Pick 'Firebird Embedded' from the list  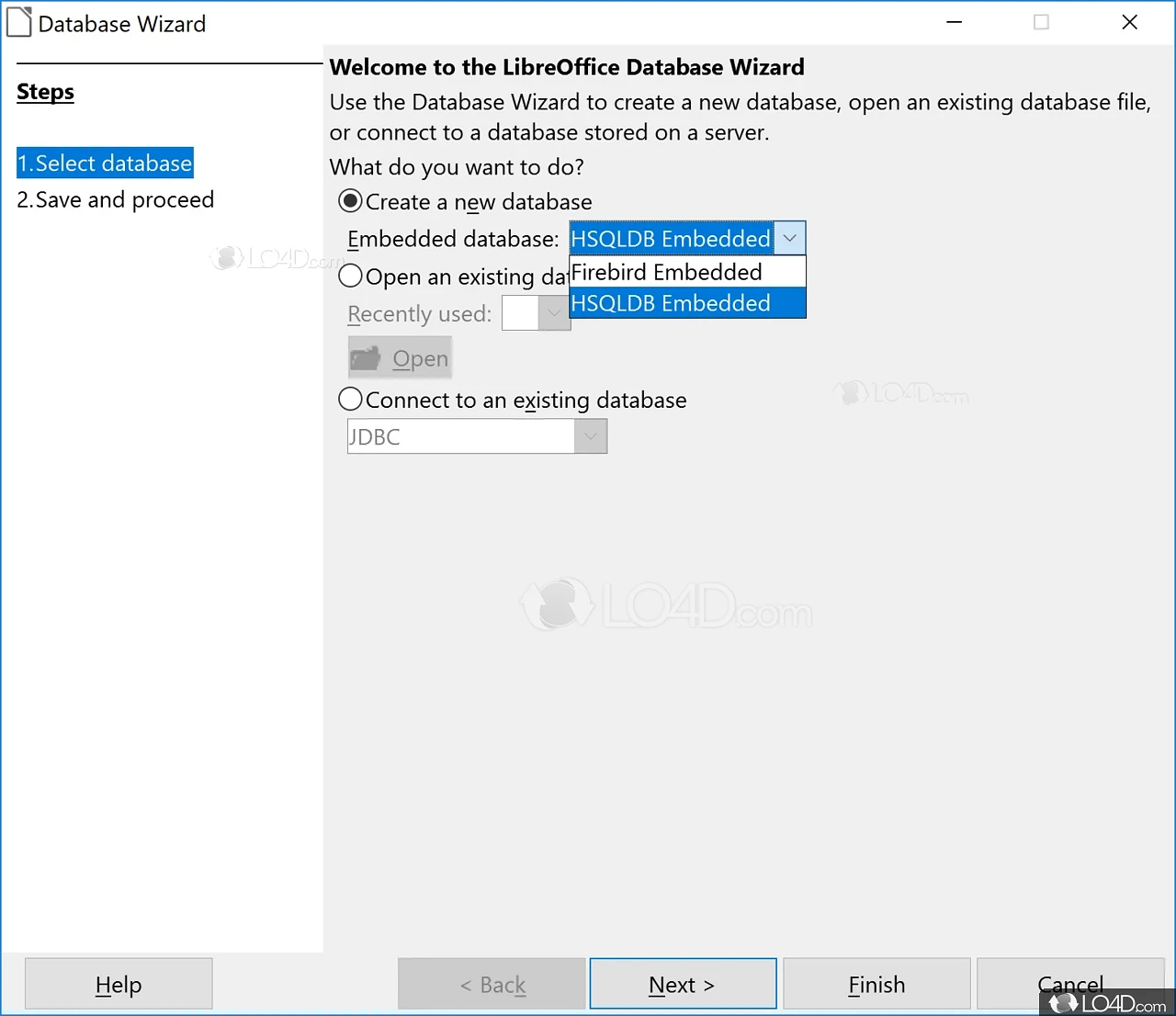click(x=687, y=272)
